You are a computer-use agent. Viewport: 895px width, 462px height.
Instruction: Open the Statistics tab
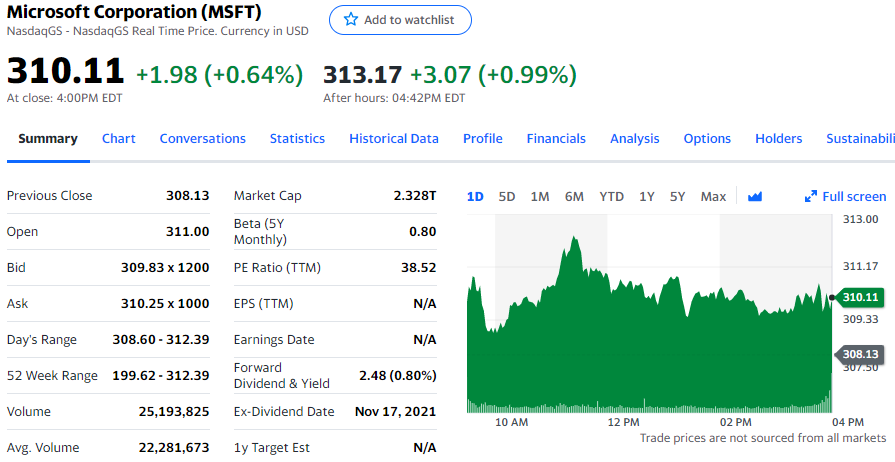[x=297, y=139]
